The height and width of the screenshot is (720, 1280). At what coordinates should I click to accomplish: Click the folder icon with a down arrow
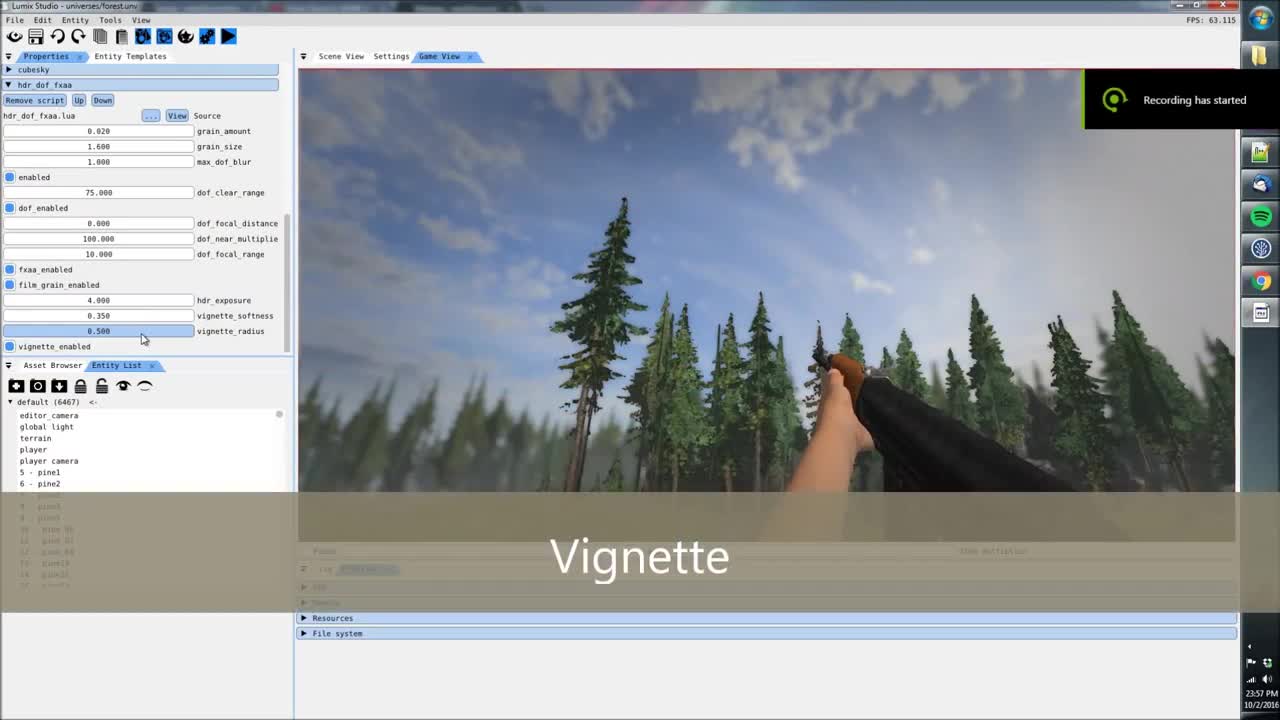point(59,386)
